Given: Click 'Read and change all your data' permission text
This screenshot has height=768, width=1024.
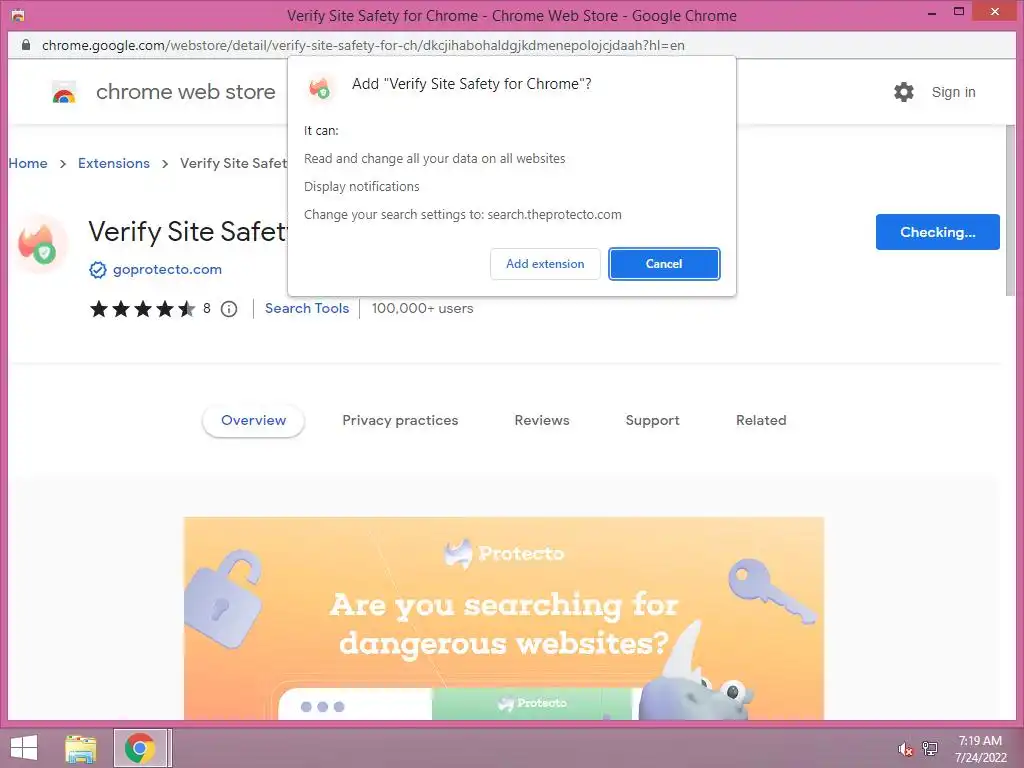Looking at the screenshot, I should [x=434, y=159].
